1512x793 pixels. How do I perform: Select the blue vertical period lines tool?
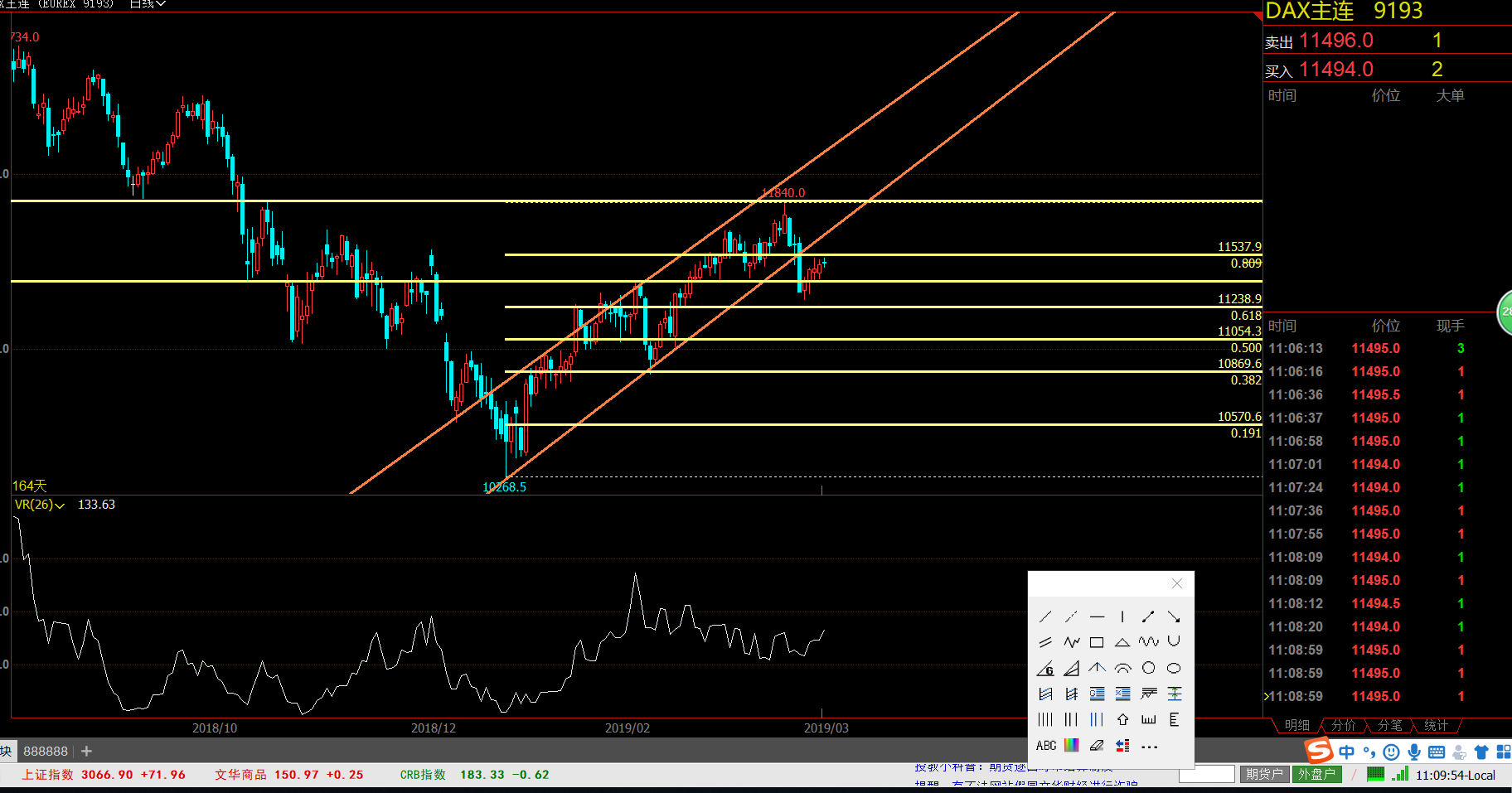pos(1097,719)
